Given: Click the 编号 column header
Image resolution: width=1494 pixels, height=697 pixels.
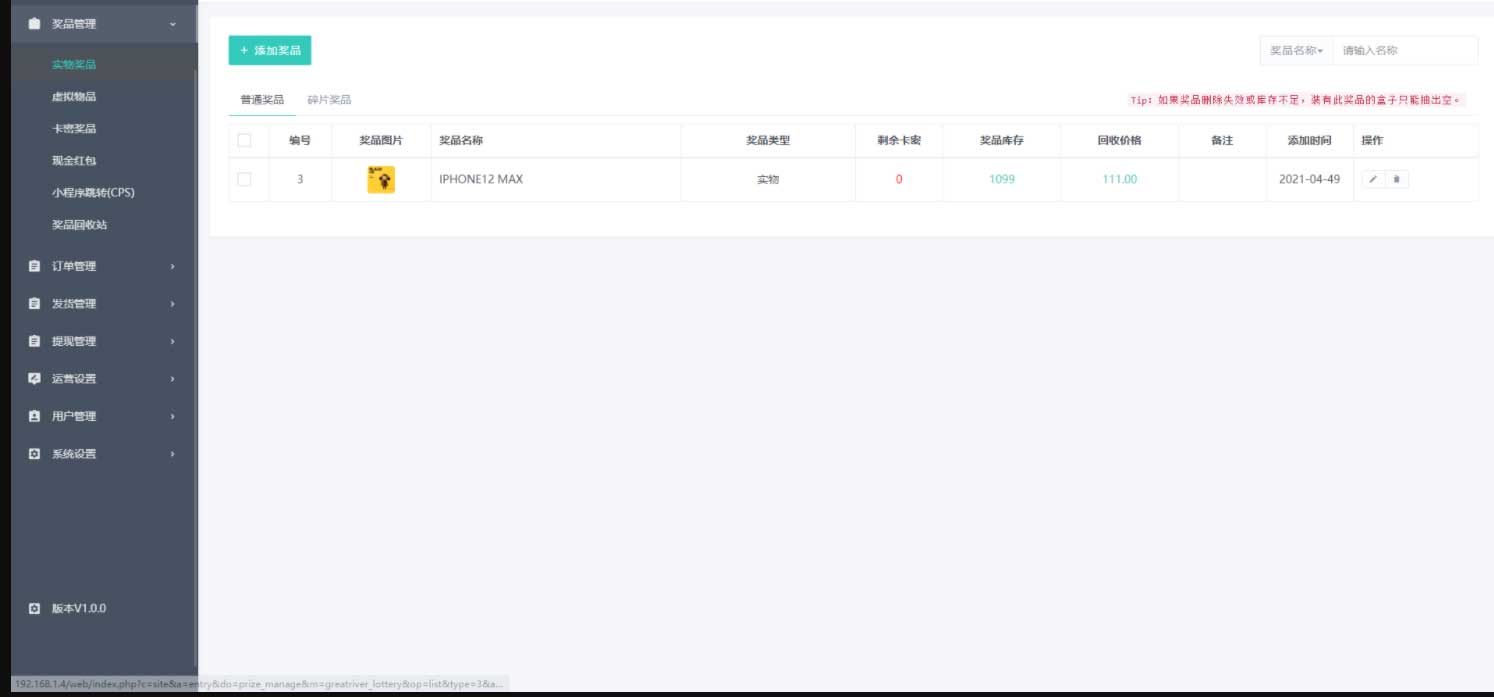Looking at the screenshot, I should pyautogui.click(x=300, y=141).
